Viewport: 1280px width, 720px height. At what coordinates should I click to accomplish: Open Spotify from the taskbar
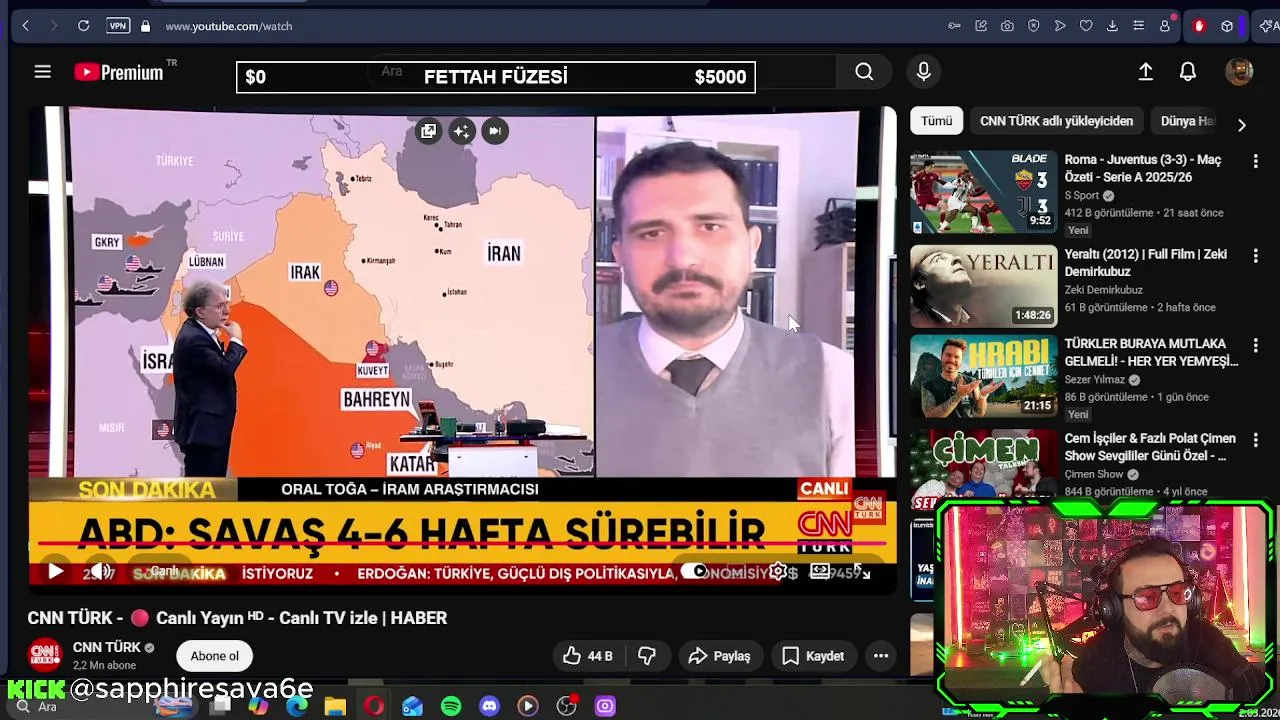tap(451, 706)
